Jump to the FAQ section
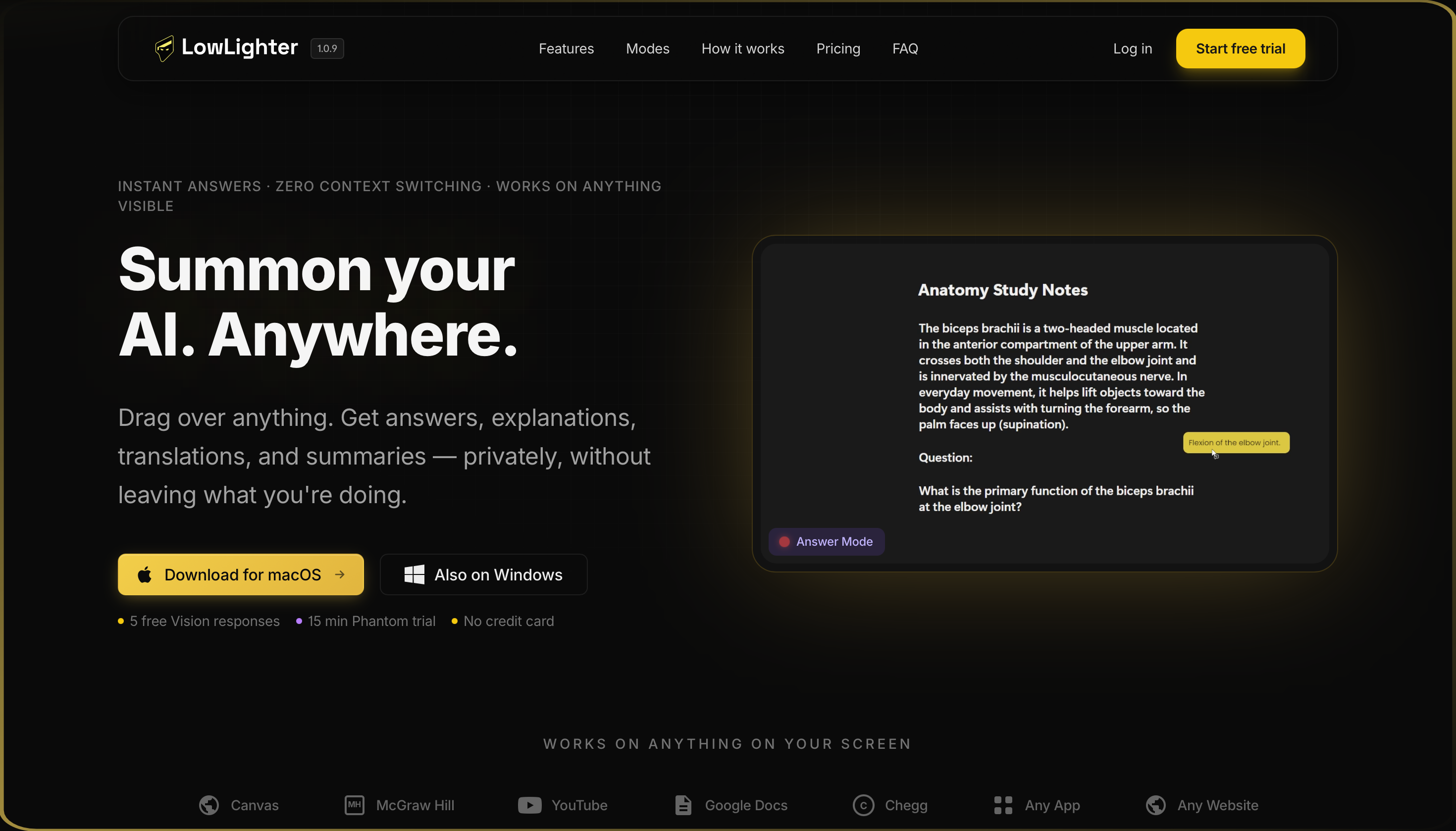 coord(905,49)
